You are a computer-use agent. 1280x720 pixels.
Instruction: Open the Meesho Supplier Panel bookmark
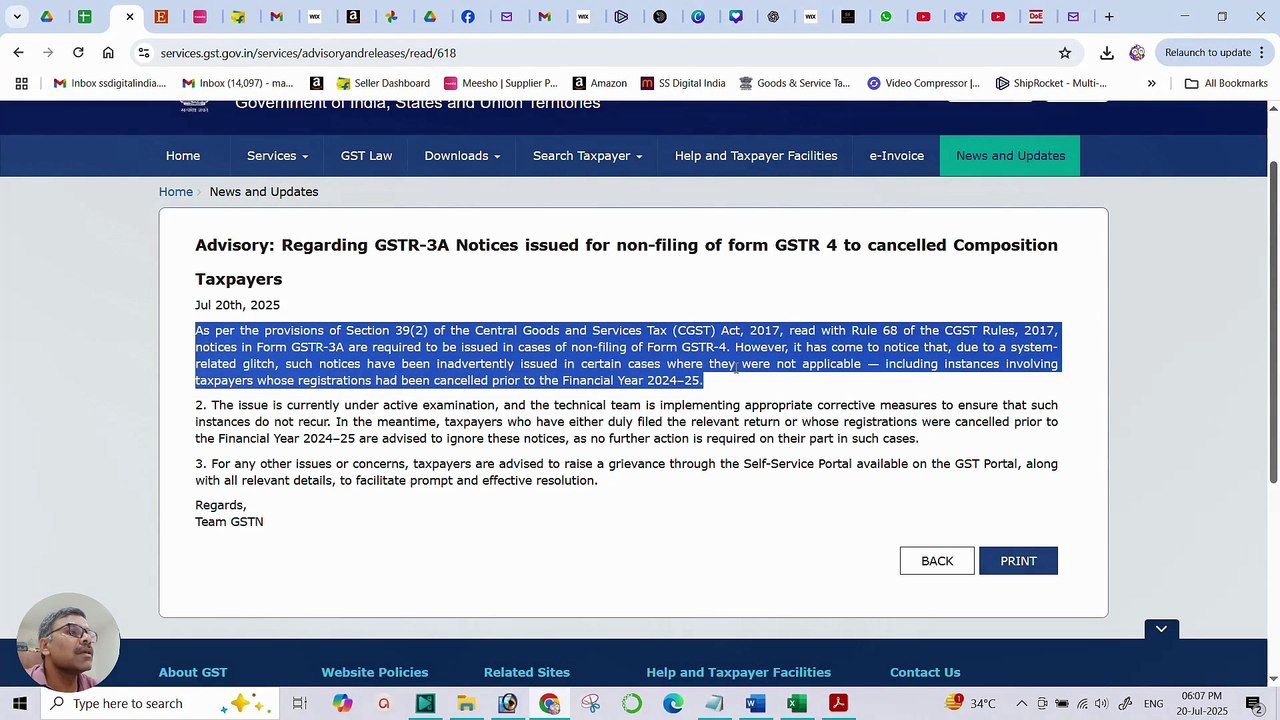pos(500,83)
